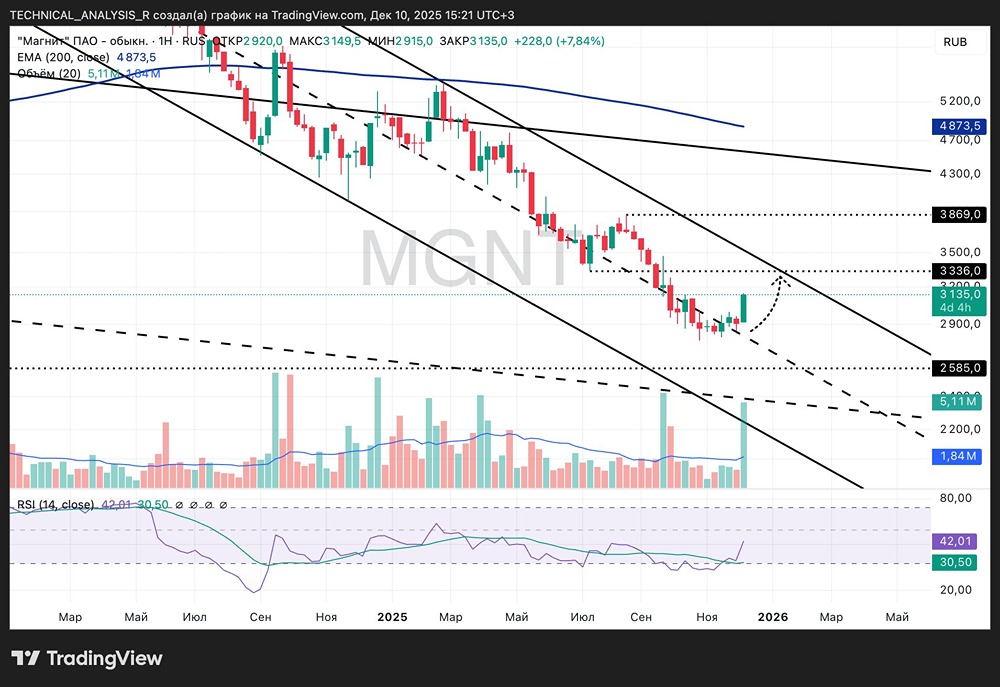Click the 4 300,0 price axis tick

(x=960, y=174)
